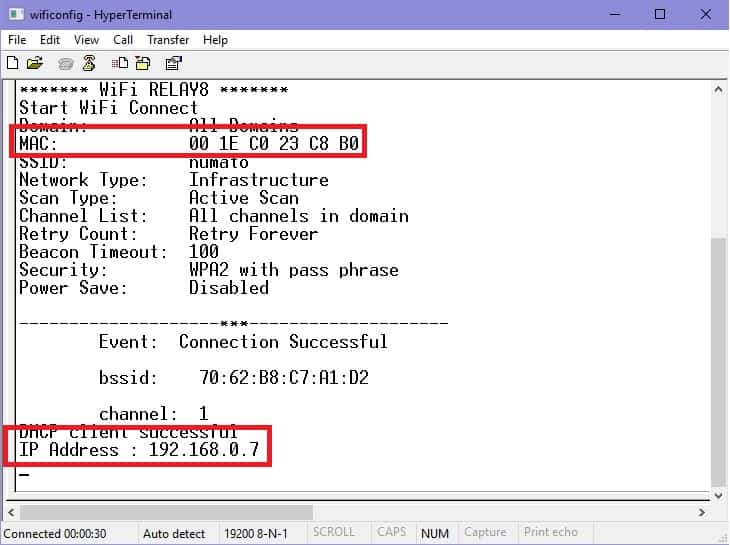Open the File menu
This screenshot has height=545, width=730.
17,40
